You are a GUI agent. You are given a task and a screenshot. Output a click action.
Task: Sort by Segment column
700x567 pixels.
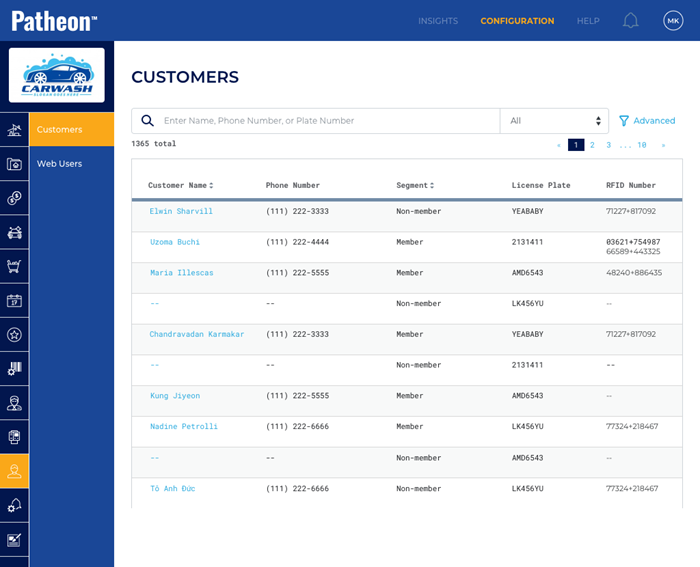pyautogui.click(x=415, y=185)
